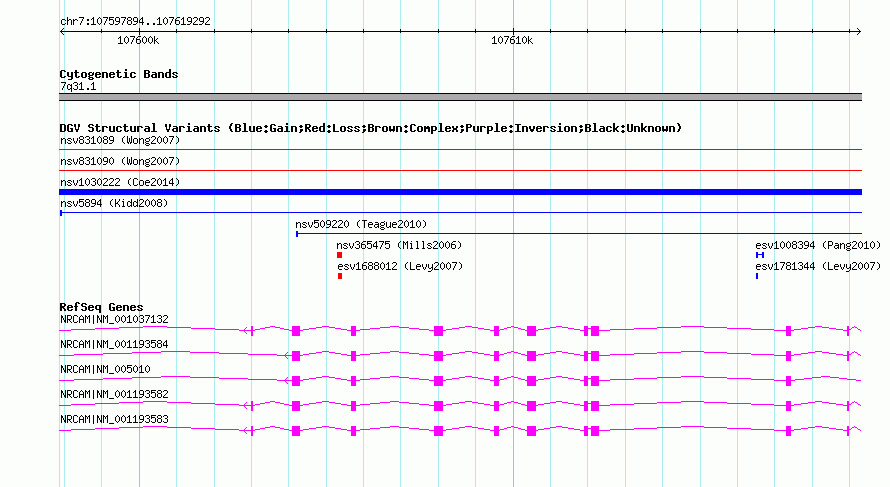The height and width of the screenshot is (487, 890).
Task: Select the nsv1030222 (Coe2014) variant label
Action: coord(120,182)
